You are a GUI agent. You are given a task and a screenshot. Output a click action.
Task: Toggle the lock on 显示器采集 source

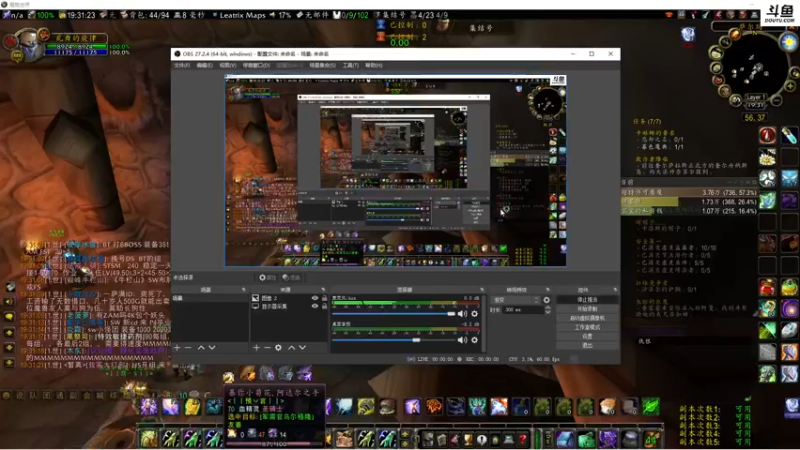(x=324, y=306)
